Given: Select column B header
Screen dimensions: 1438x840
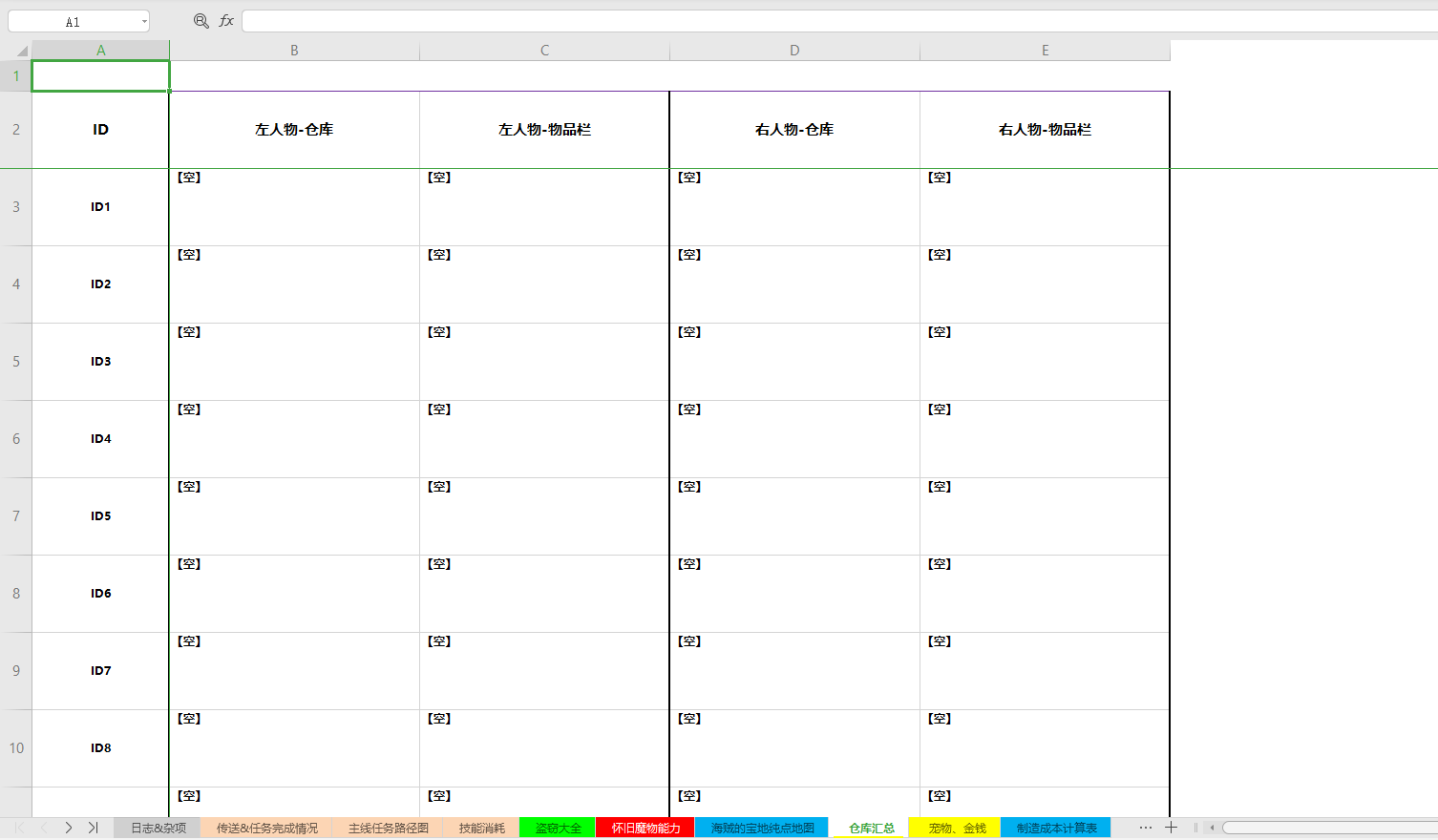Looking at the screenshot, I should tap(294, 51).
